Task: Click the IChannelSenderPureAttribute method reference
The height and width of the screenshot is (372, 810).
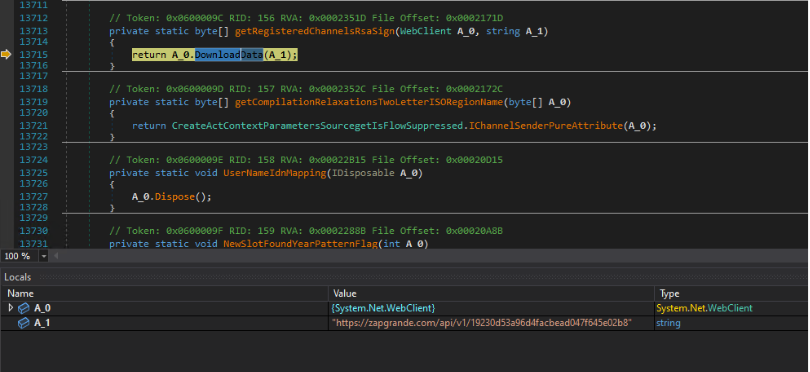Action: 545,126
